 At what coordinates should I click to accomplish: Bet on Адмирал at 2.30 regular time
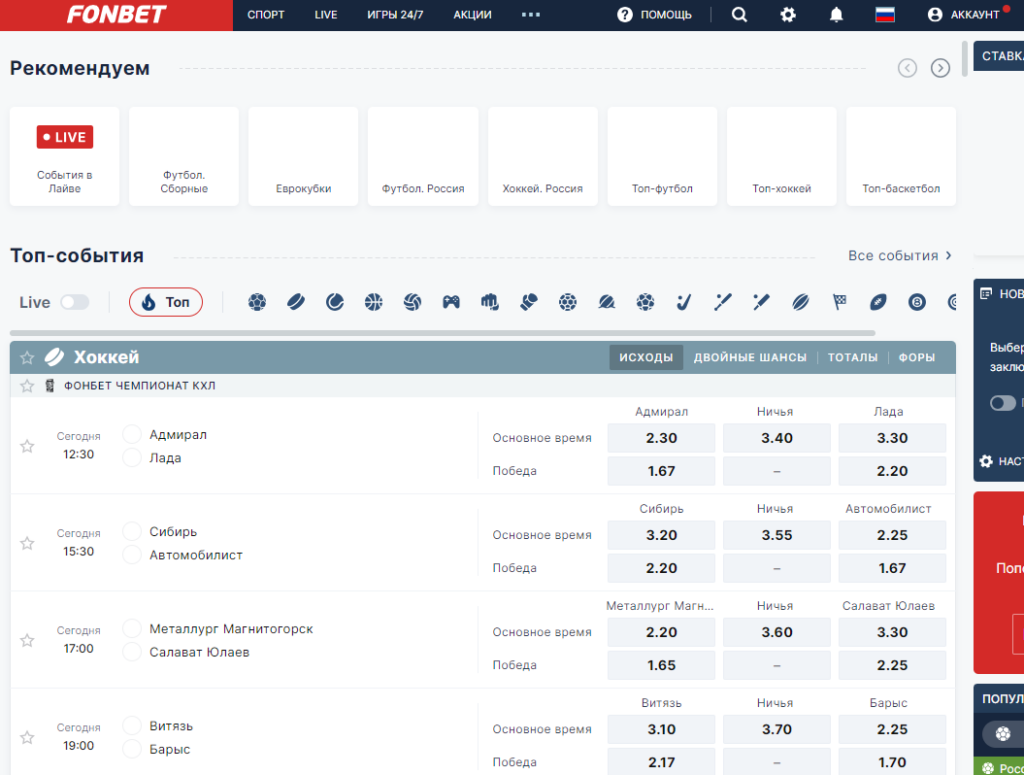coord(661,438)
